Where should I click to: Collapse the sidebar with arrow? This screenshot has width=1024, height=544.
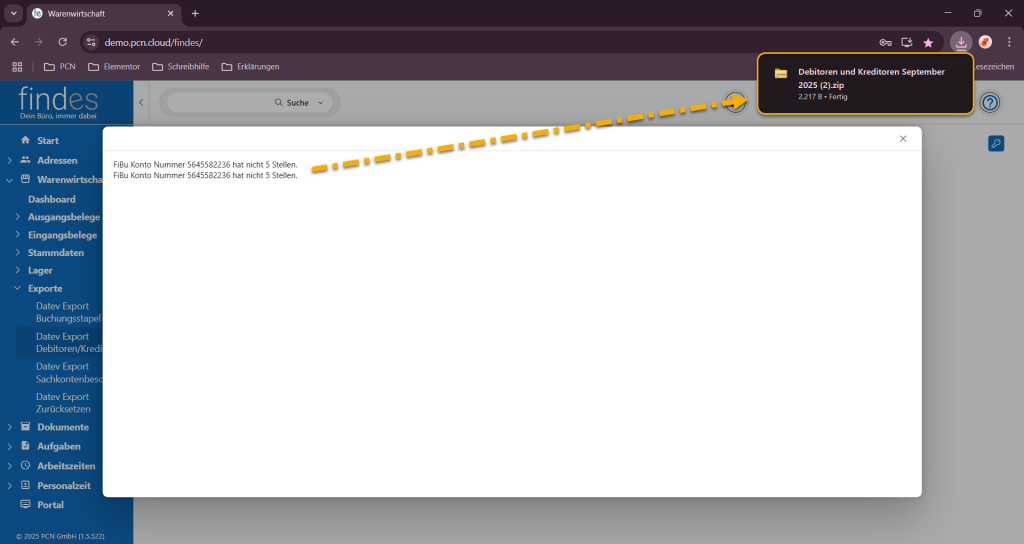[141, 103]
